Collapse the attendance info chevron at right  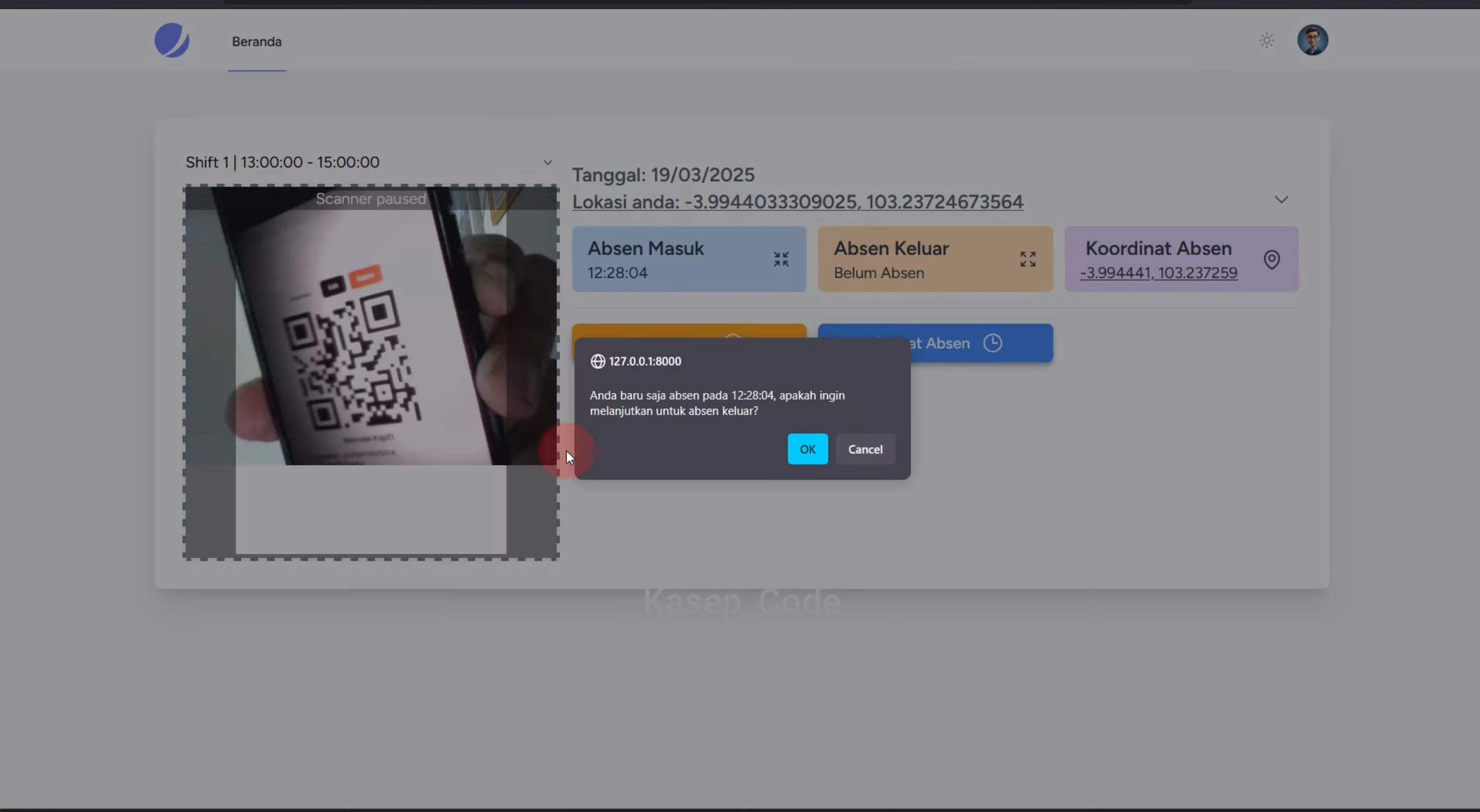(x=1281, y=200)
